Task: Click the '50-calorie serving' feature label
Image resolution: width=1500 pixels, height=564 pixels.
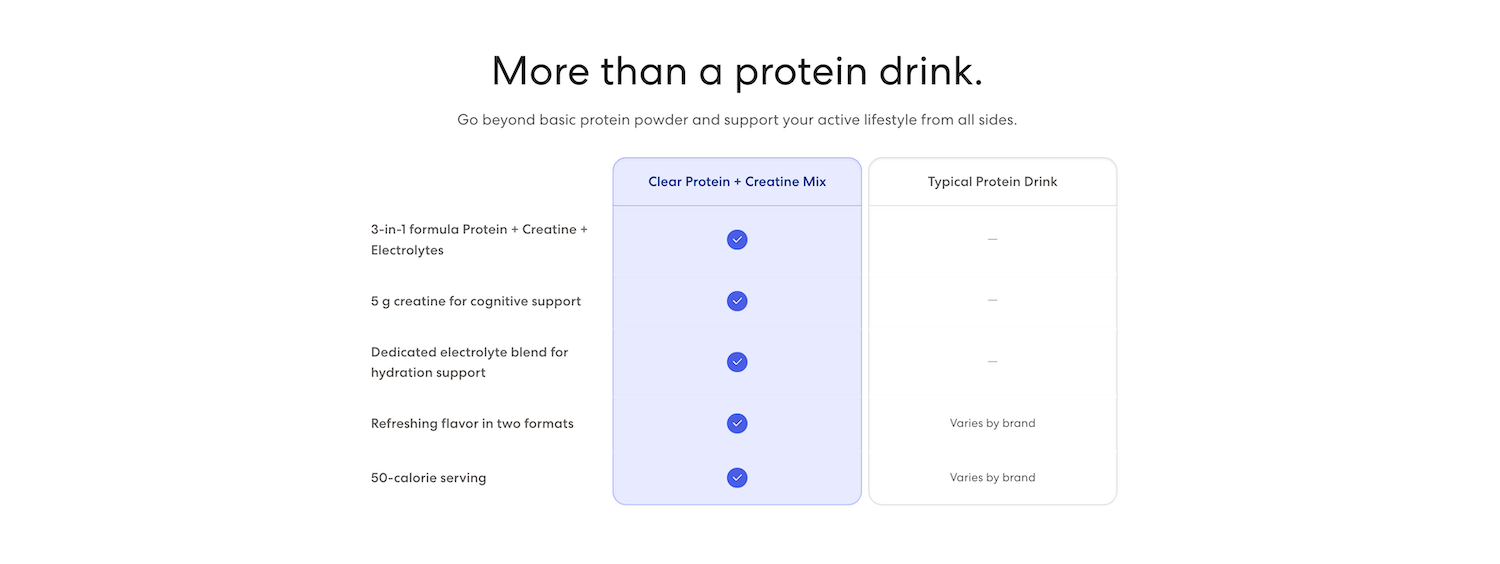Action: 428,478
